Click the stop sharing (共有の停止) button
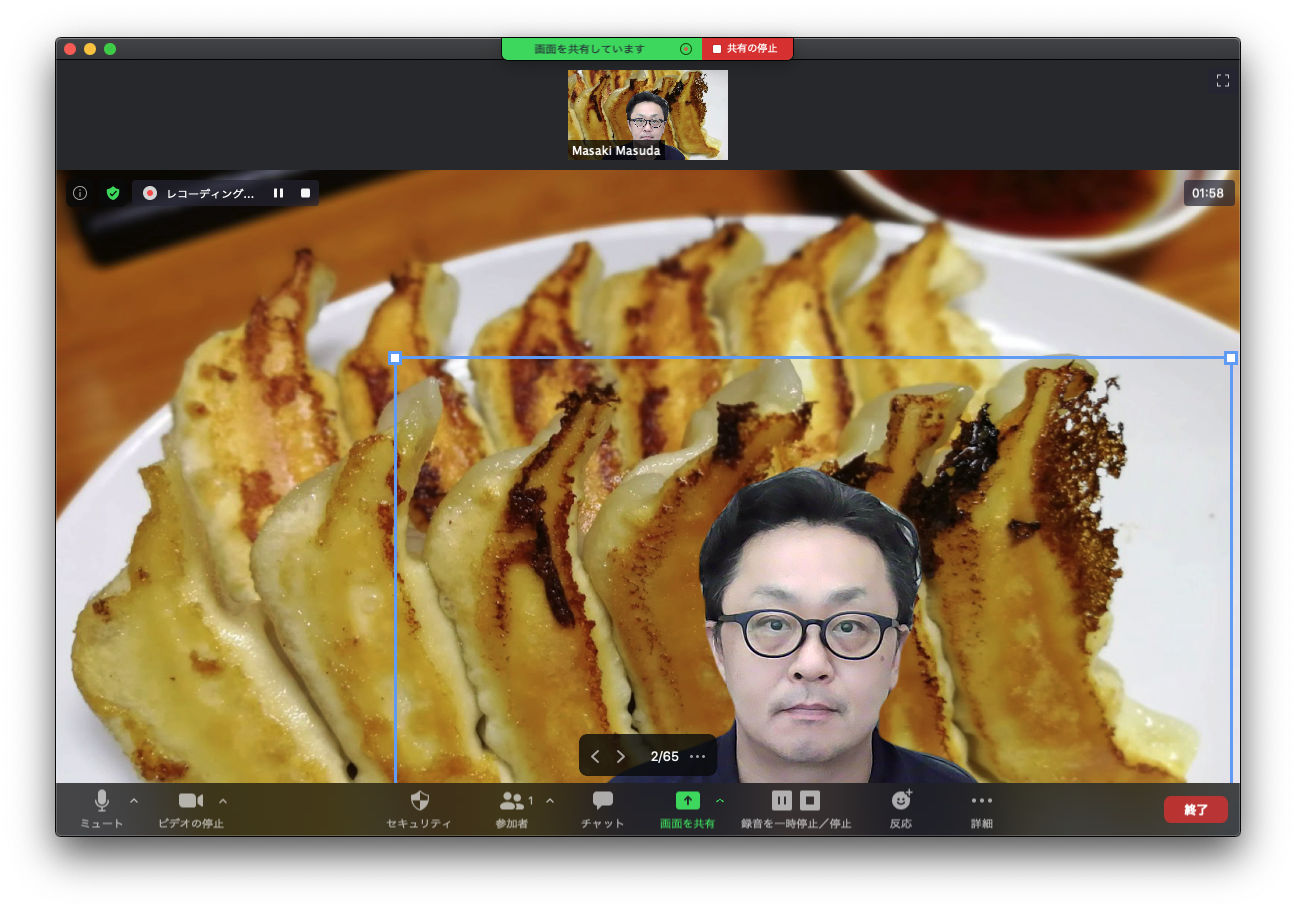 tap(747, 48)
